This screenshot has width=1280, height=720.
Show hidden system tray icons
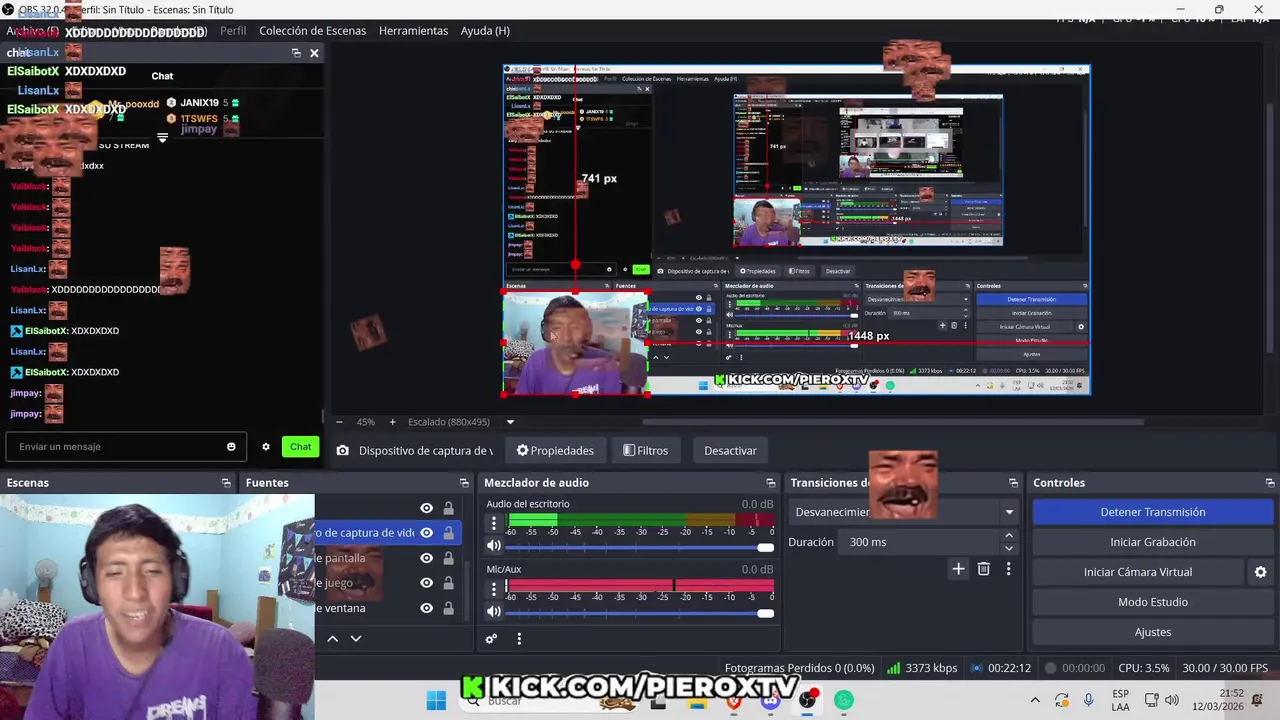coord(1035,701)
